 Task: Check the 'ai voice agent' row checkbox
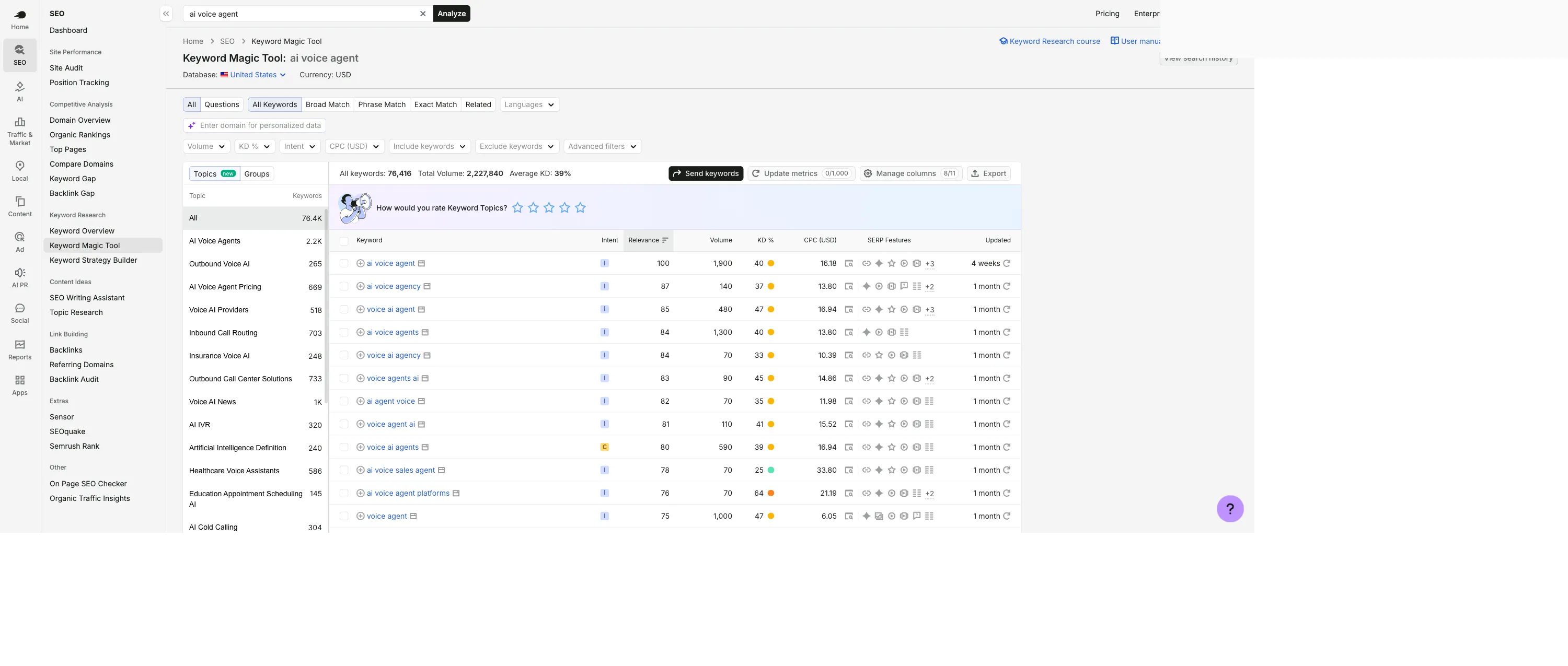pyautogui.click(x=344, y=263)
